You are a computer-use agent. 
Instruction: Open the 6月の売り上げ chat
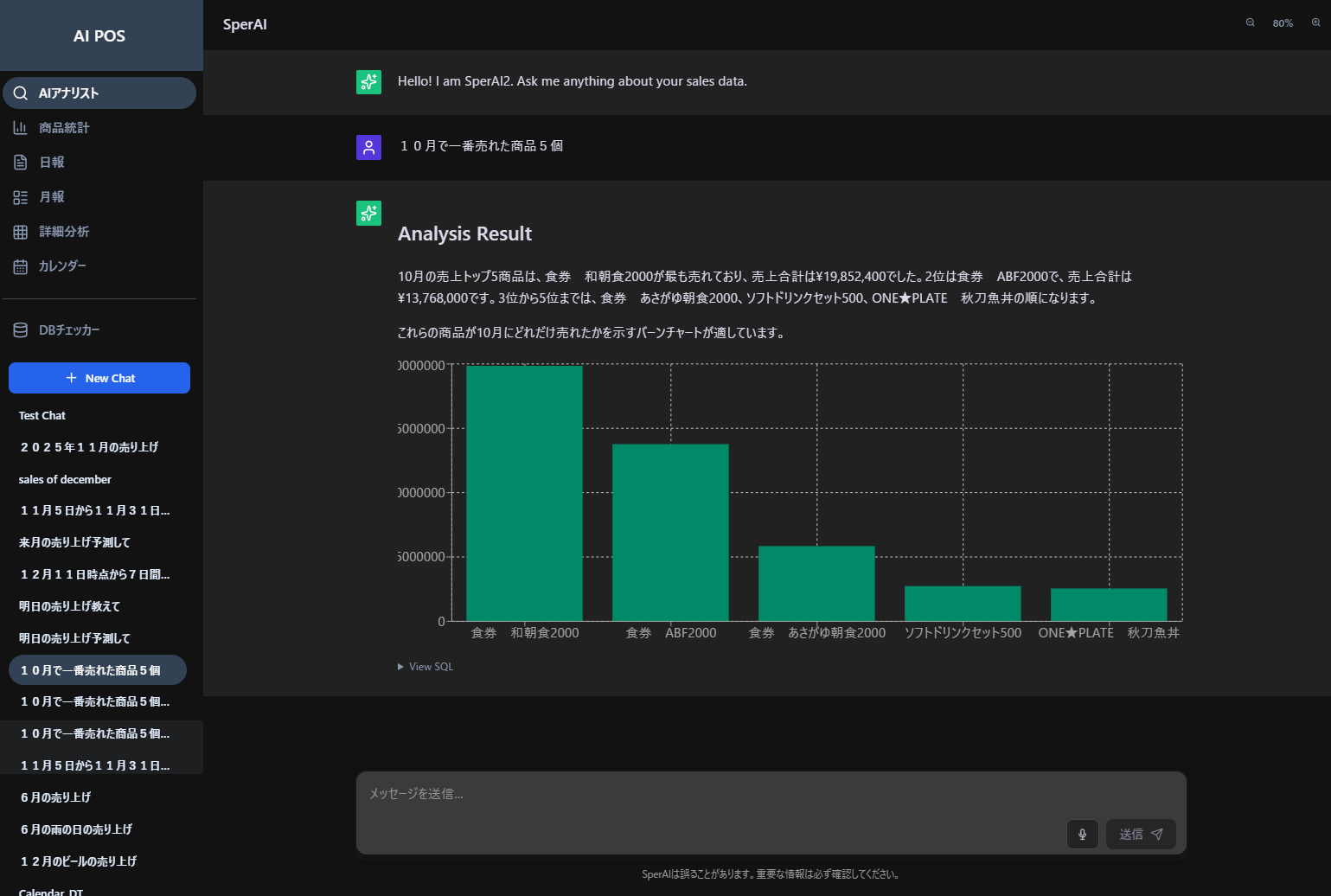click(98, 797)
